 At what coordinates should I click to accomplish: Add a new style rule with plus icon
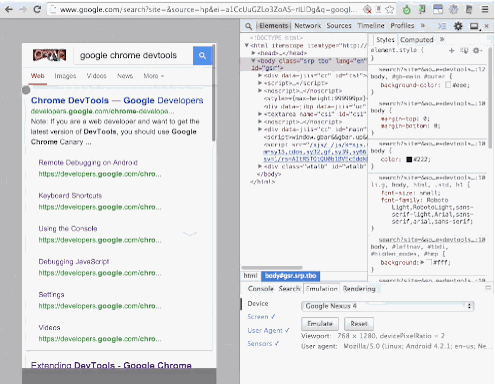451,50
